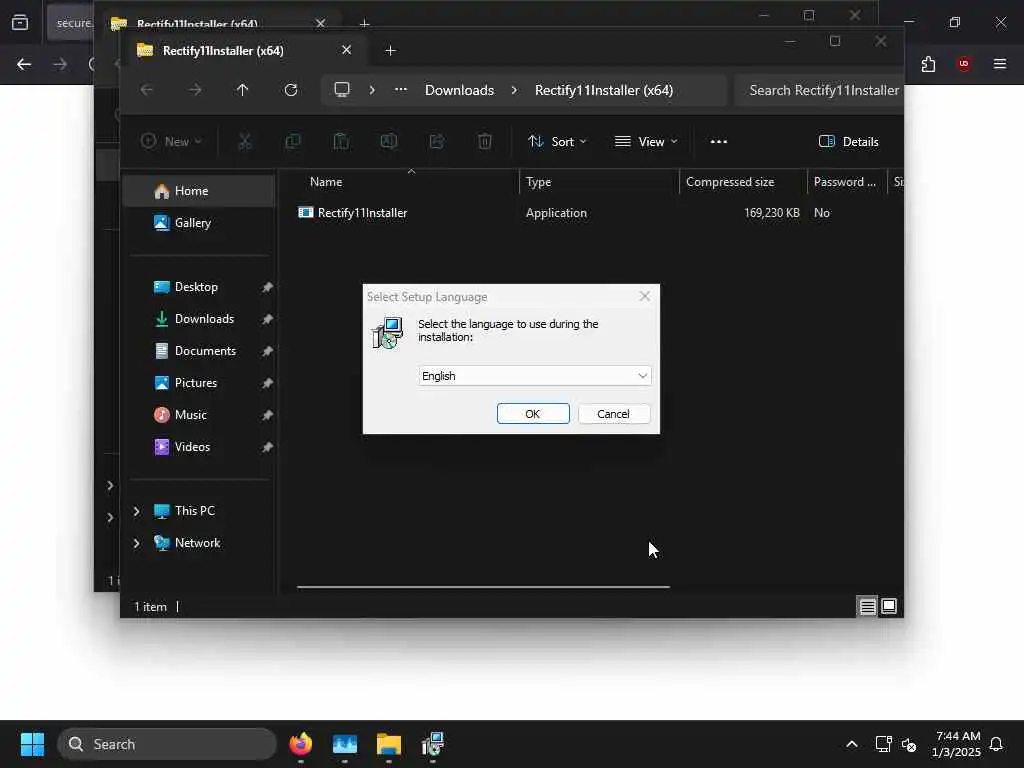
Task: Click the Rename icon in the toolbar
Action: pyautogui.click(x=389, y=141)
